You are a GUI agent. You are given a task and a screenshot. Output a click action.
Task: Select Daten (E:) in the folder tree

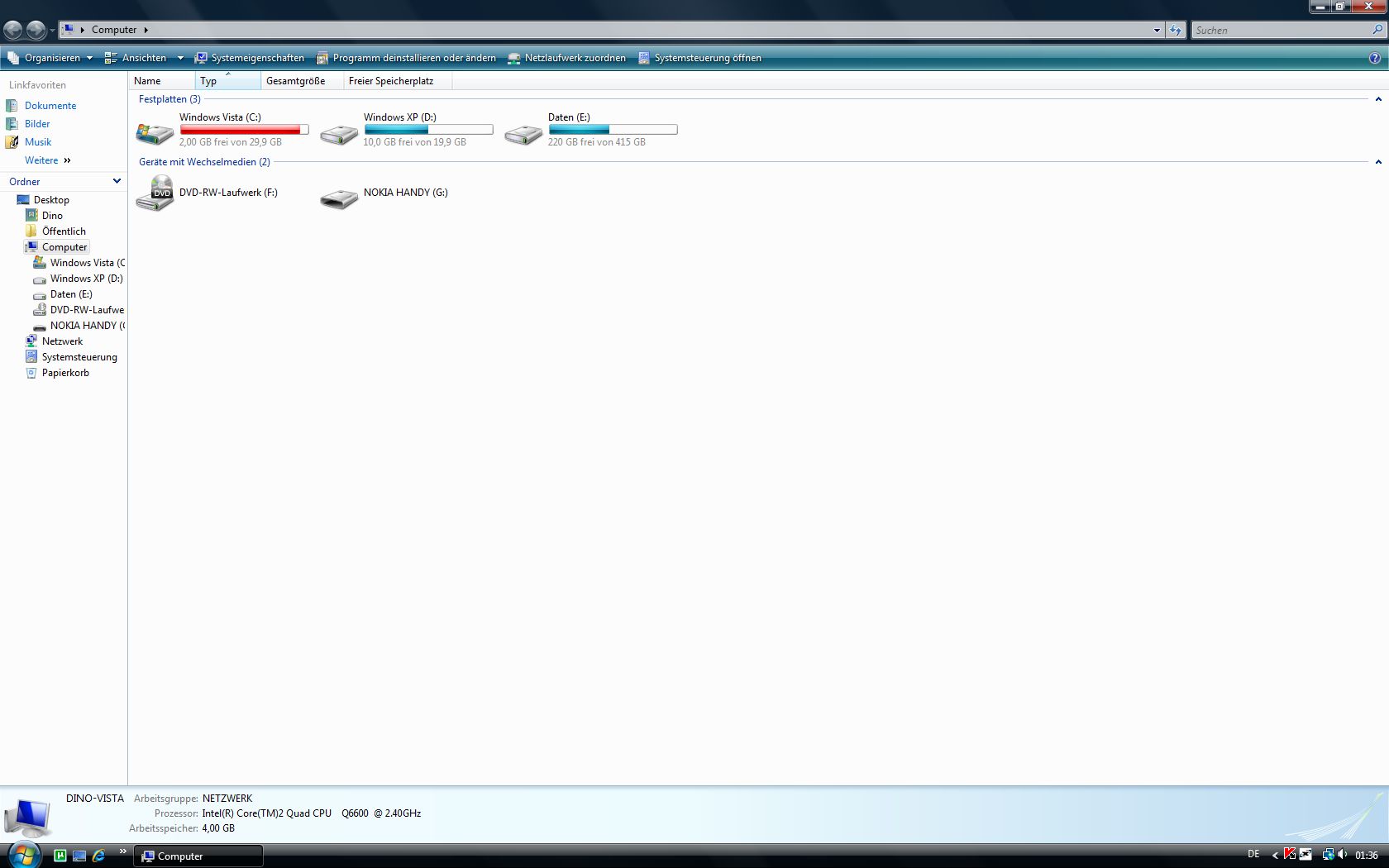(x=71, y=294)
